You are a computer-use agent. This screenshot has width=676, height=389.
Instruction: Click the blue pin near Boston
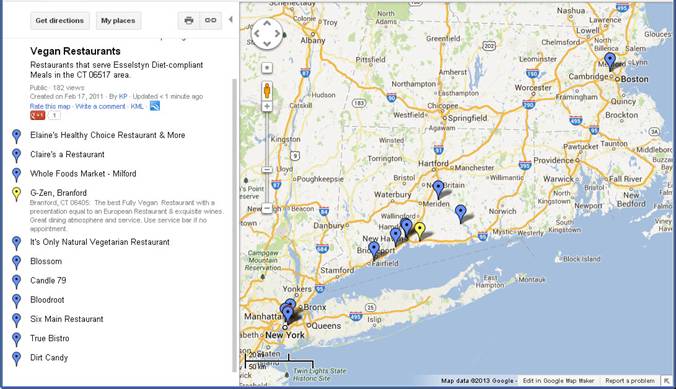click(610, 61)
